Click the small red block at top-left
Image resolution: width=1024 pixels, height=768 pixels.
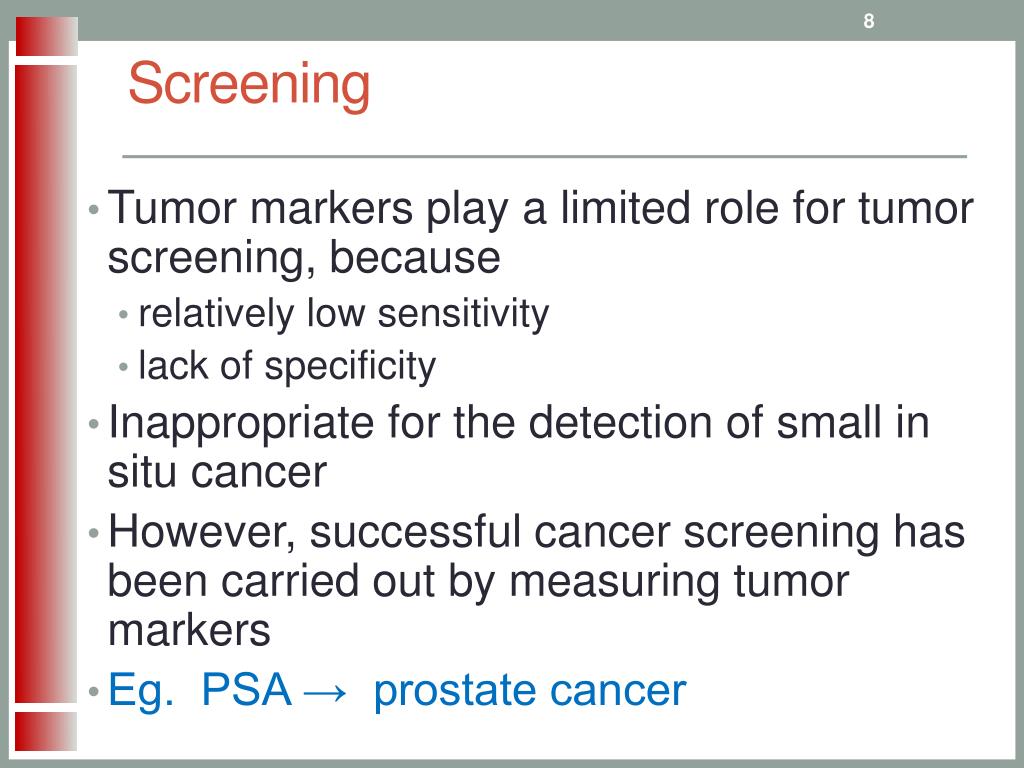(46, 37)
